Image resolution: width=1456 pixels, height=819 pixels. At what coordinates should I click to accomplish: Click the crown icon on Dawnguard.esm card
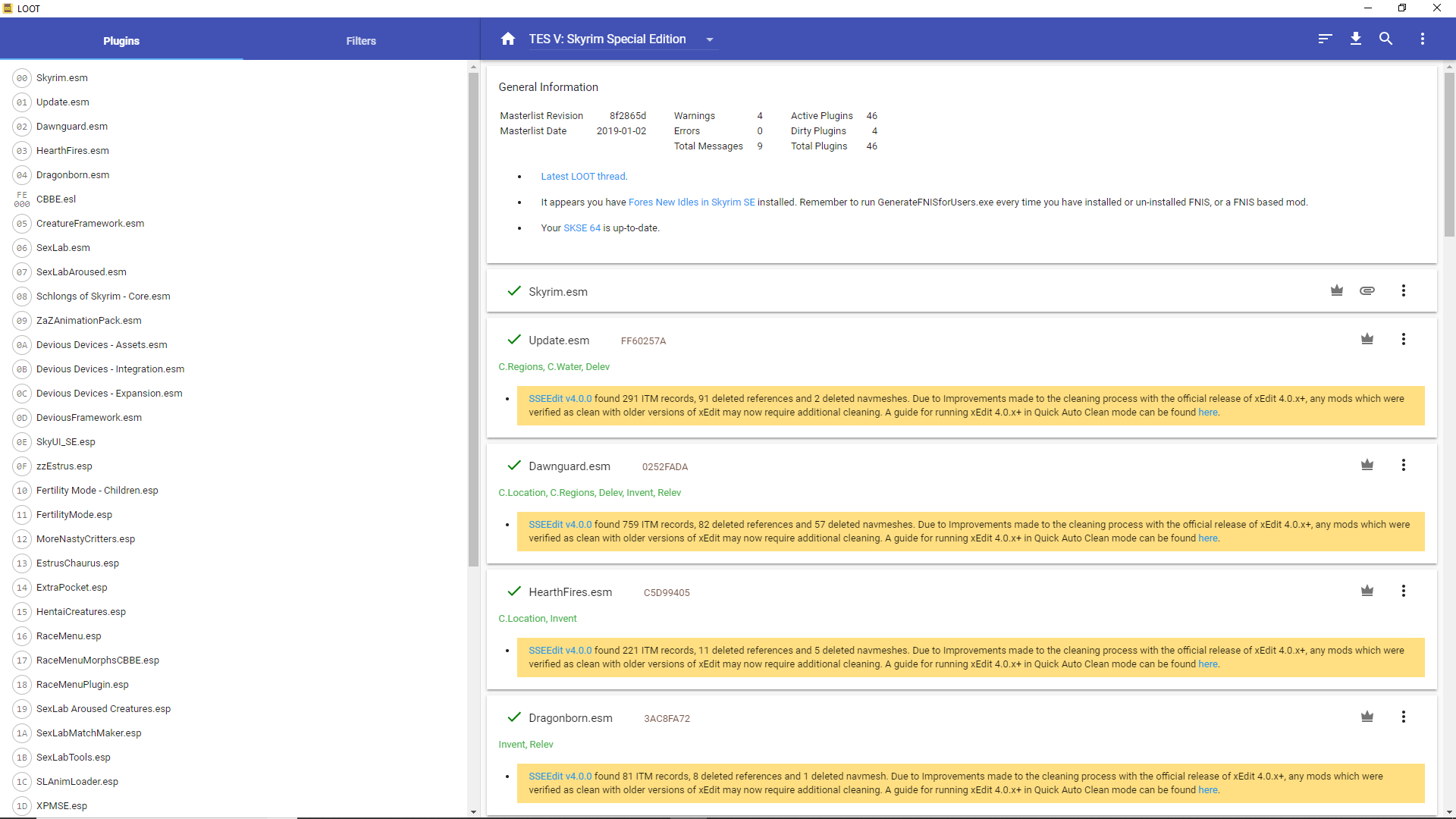(1367, 465)
